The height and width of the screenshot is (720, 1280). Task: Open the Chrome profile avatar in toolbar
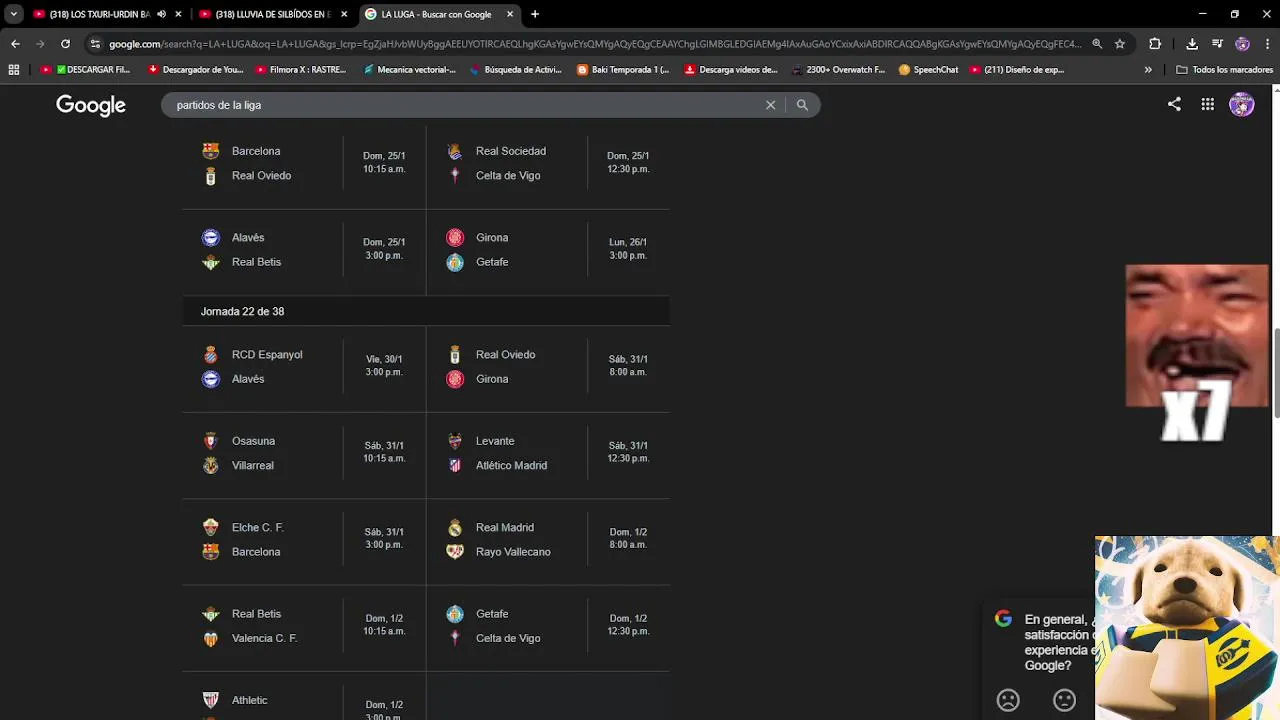(1242, 44)
